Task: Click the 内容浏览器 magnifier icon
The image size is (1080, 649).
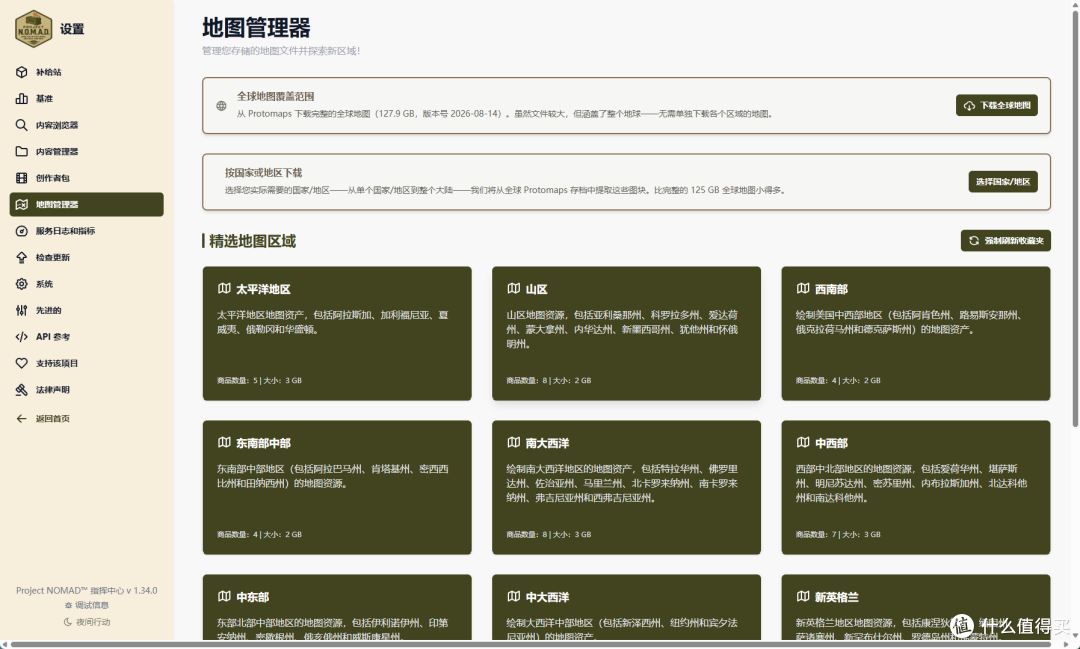Action: 21,125
